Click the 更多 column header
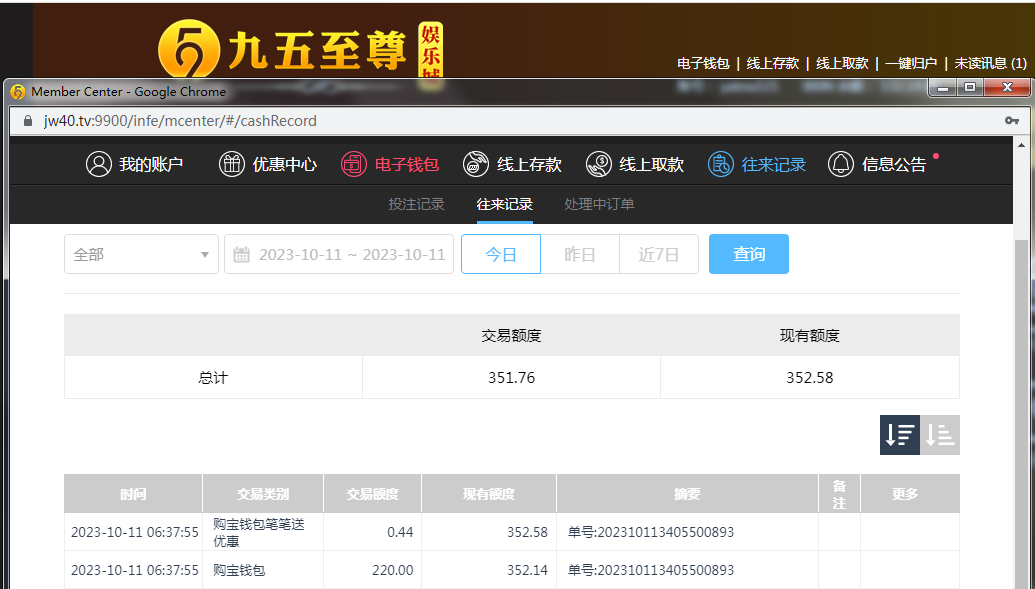The width and height of the screenshot is (1035, 589). pos(910,494)
